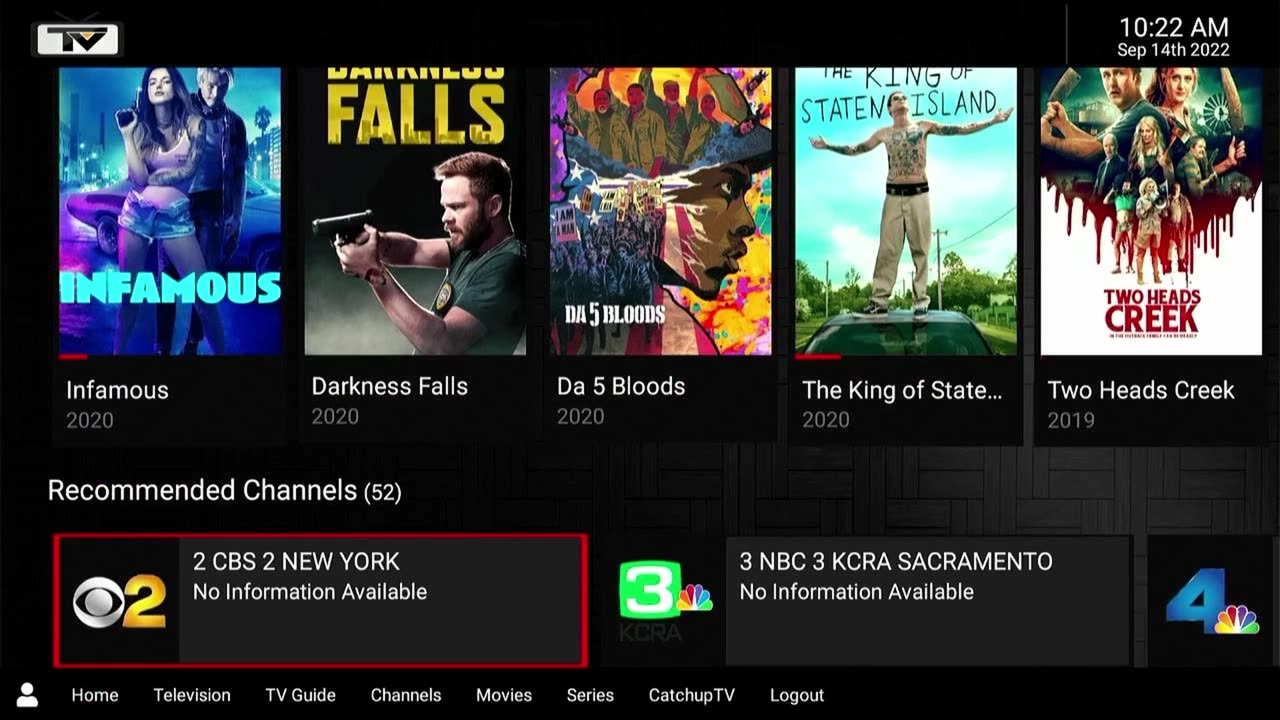Open the Channels menu
This screenshot has width=1280, height=720.
point(406,695)
